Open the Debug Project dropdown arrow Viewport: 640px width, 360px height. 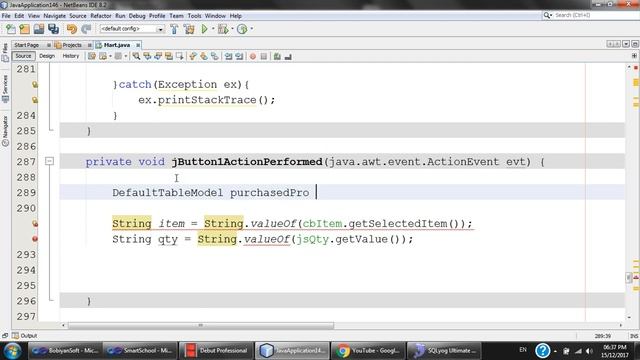click(232, 29)
